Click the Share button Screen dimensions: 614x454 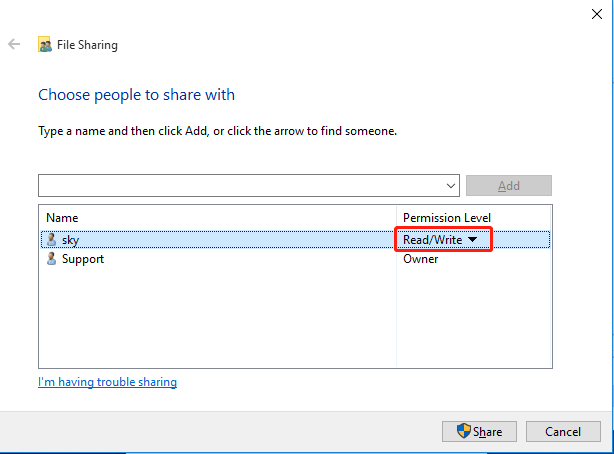(479, 431)
